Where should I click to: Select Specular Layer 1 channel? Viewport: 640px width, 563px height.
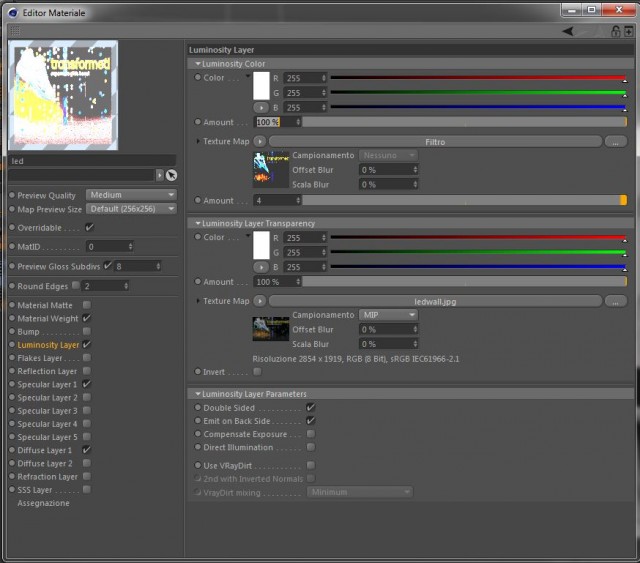47,384
